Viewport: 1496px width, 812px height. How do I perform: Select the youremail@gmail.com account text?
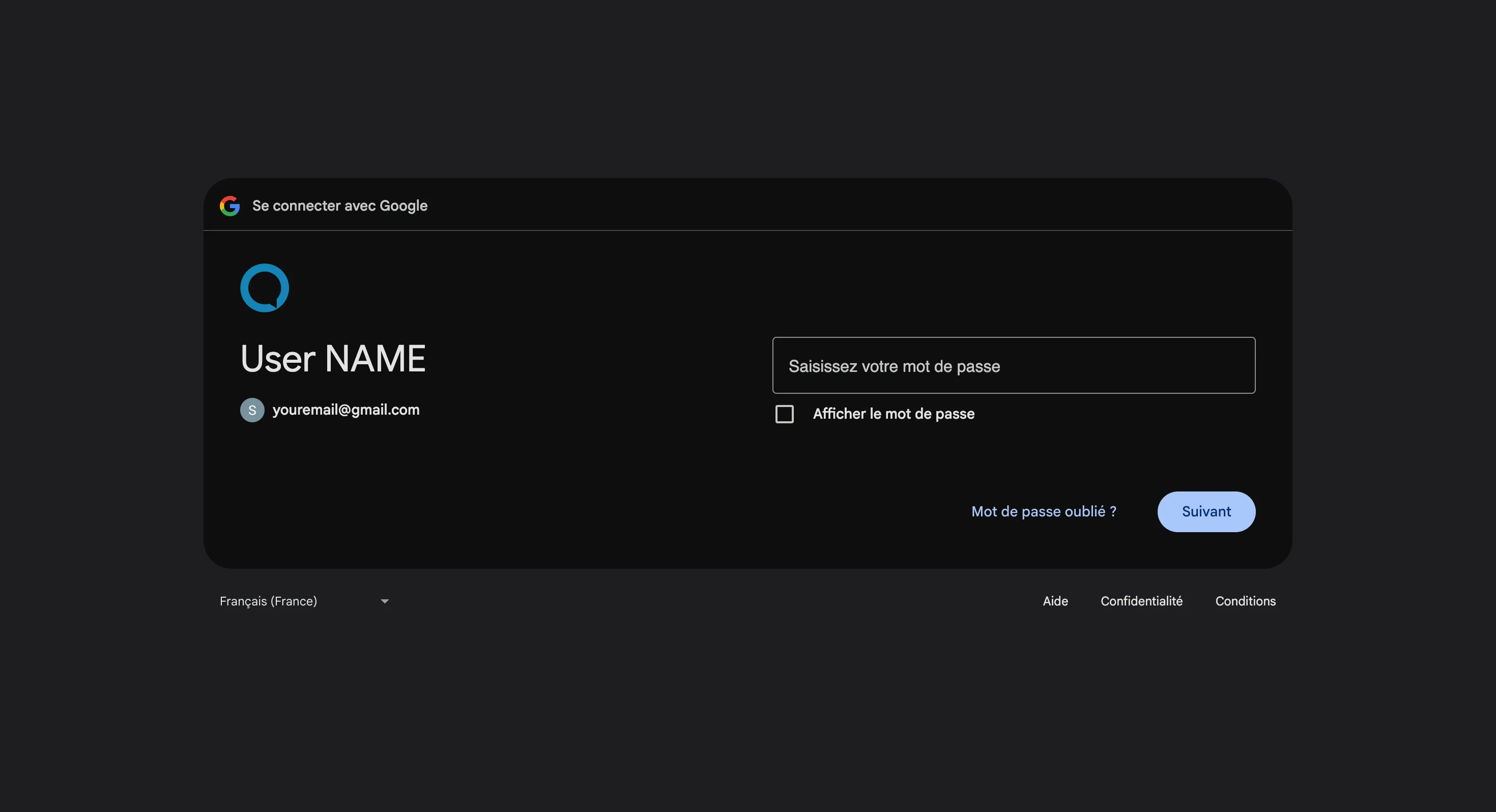(x=346, y=410)
